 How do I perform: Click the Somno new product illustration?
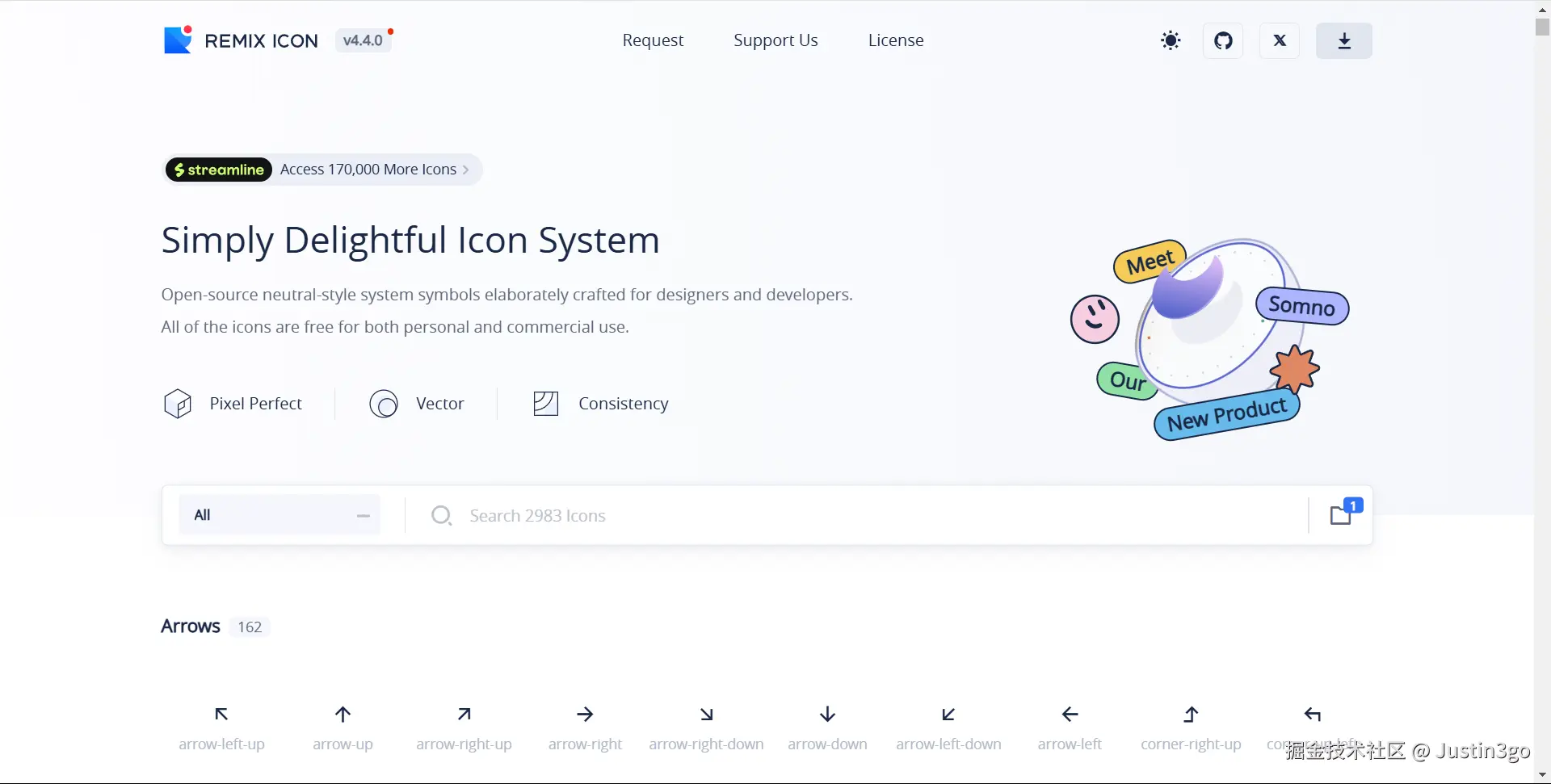click(x=1209, y=339)
